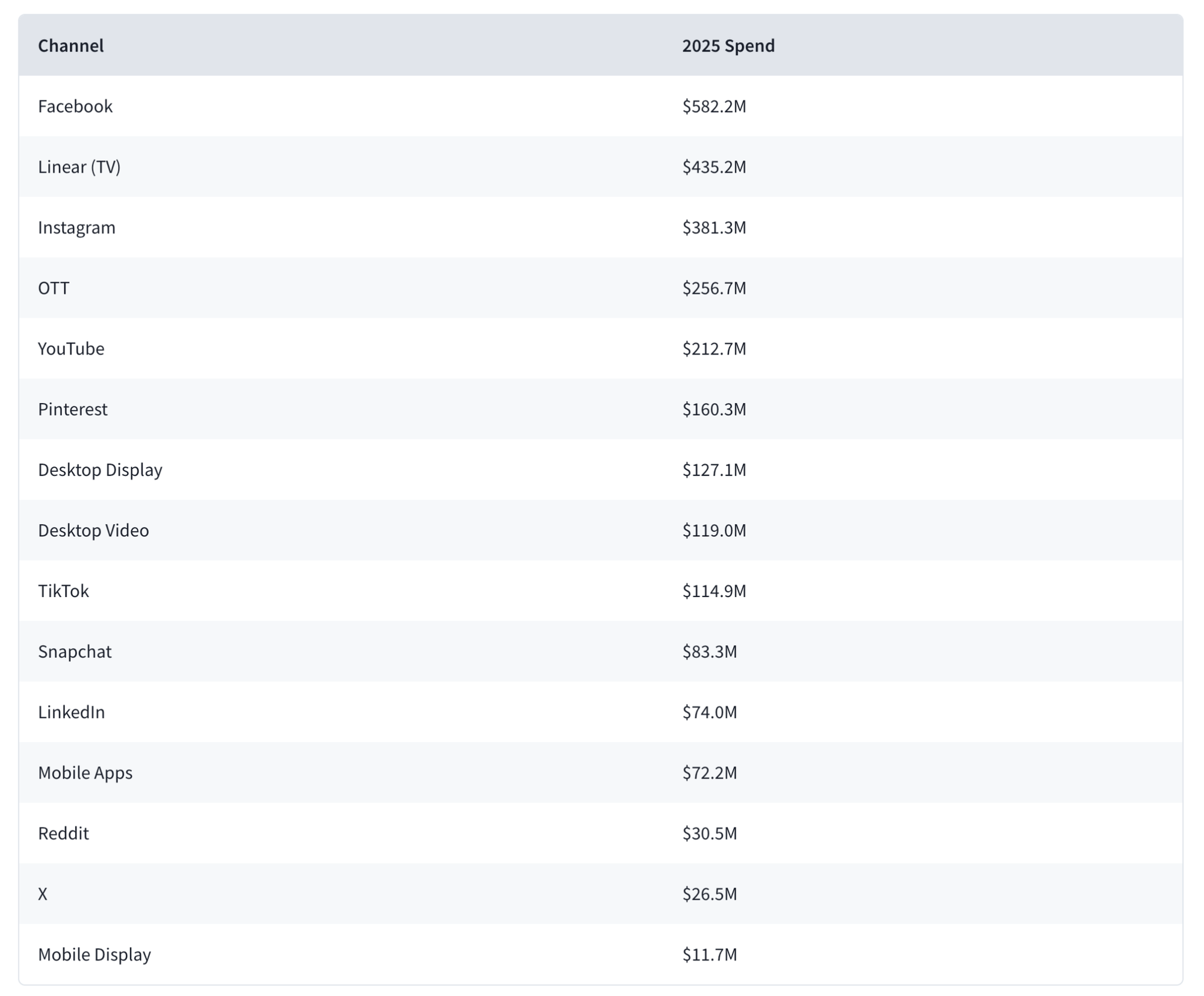The height and width of the screenshot is (996, 1204).
Task: Click the Linear (TV) channel cell
Action: pos(79,167)
